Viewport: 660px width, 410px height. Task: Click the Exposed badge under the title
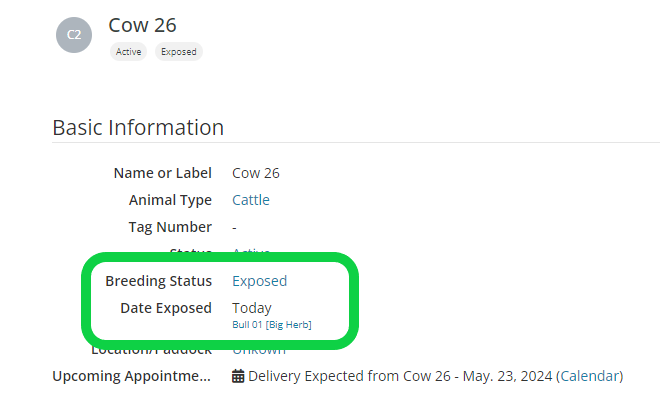(179, 52)
